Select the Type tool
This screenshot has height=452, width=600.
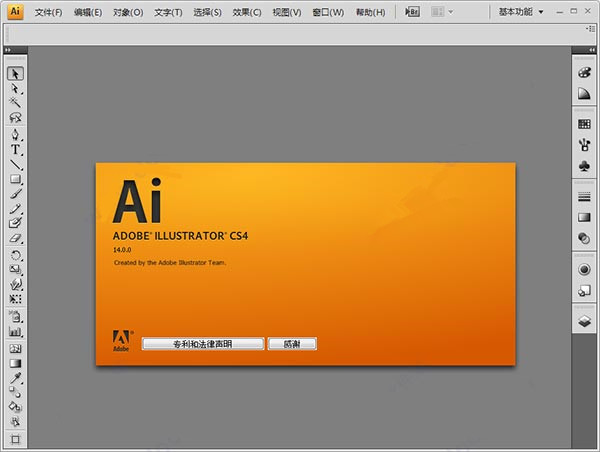pos(15,149)
